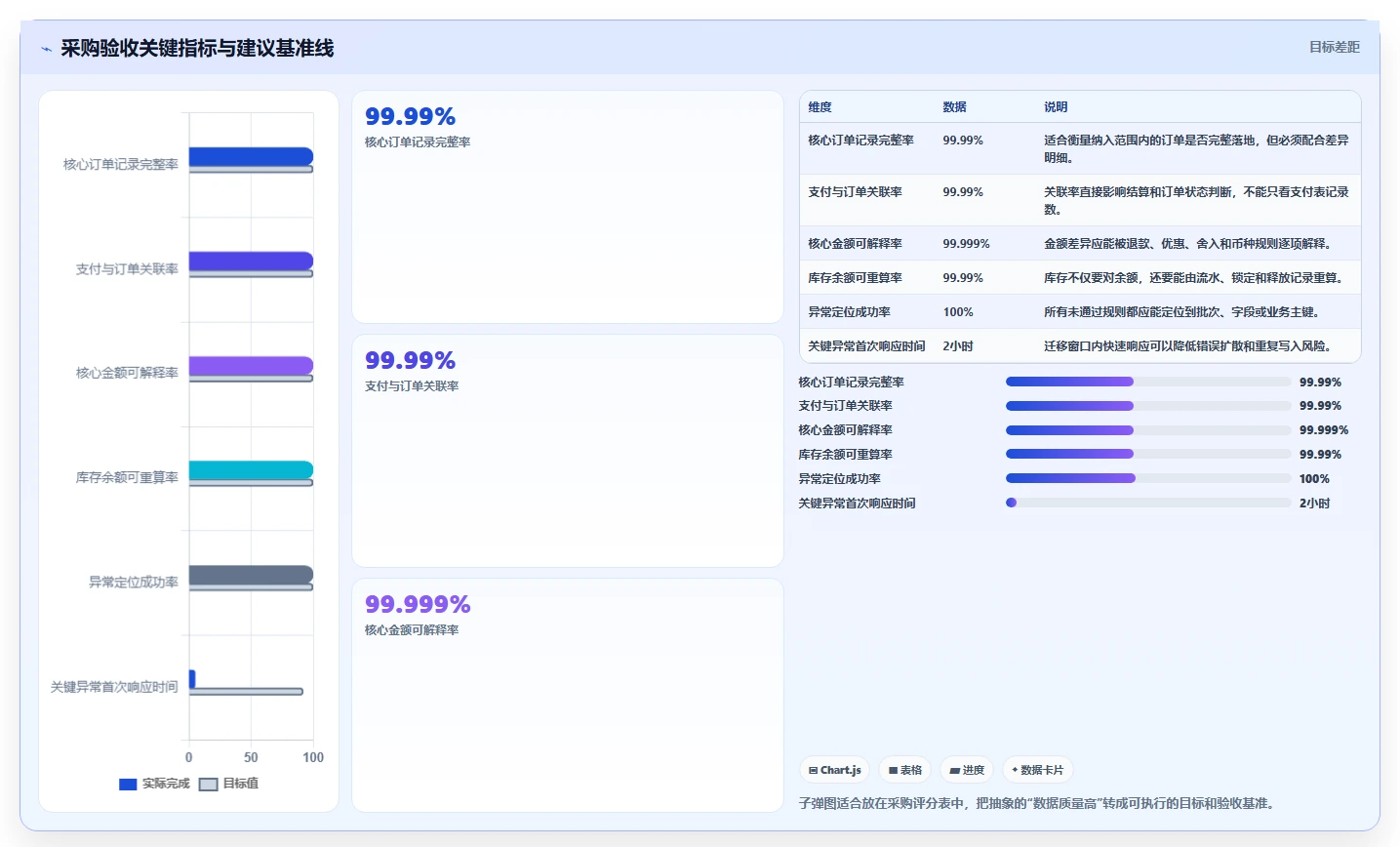This screenshot has height=847, width=1400.
Task: Click the x-axis tick labeled 100
Action: pos(313,757)
